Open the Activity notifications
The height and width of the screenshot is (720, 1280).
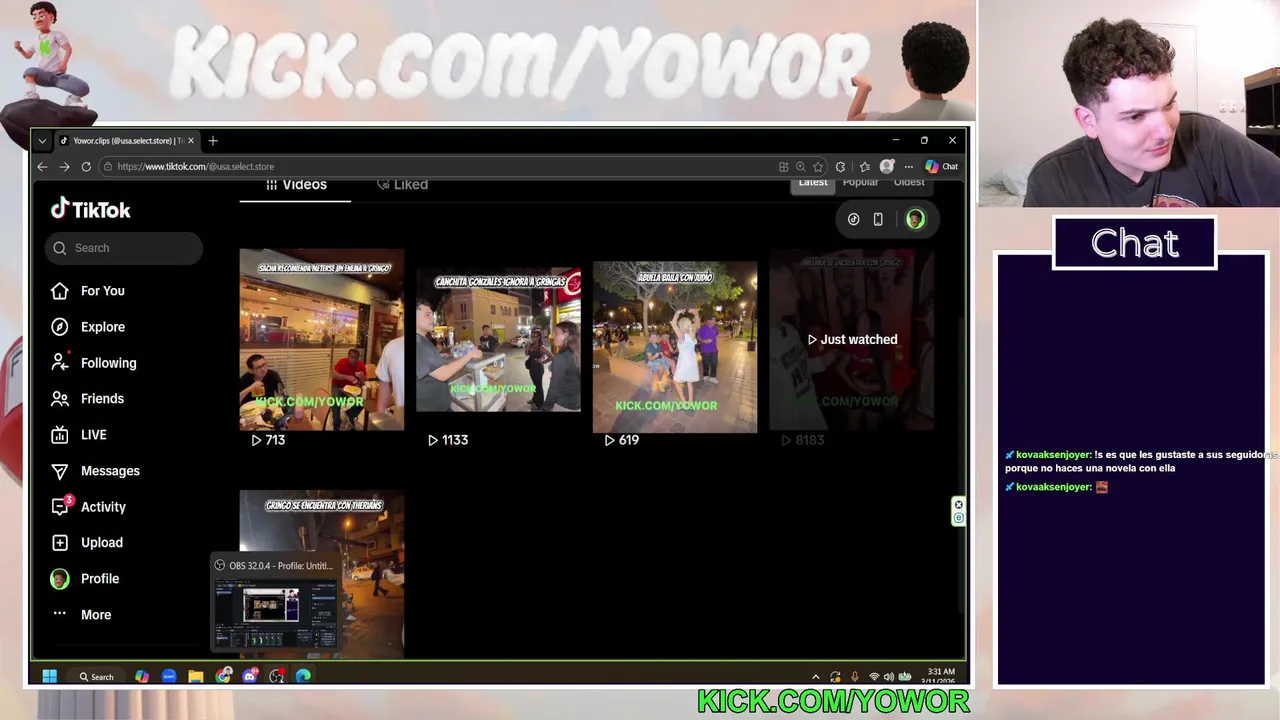tap(91, 507)
